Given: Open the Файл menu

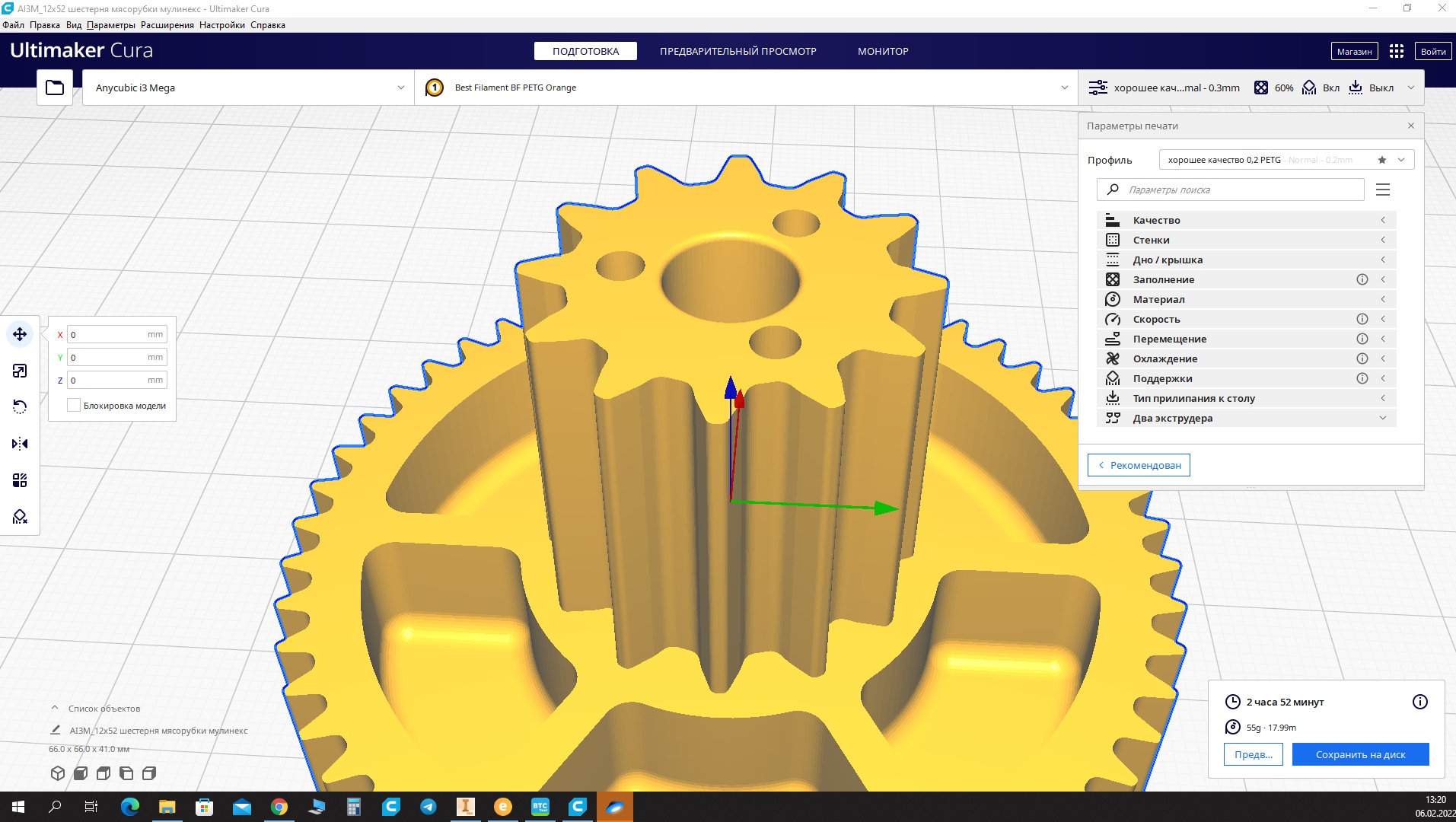Looking at the screenshot, I should point(14,25).
